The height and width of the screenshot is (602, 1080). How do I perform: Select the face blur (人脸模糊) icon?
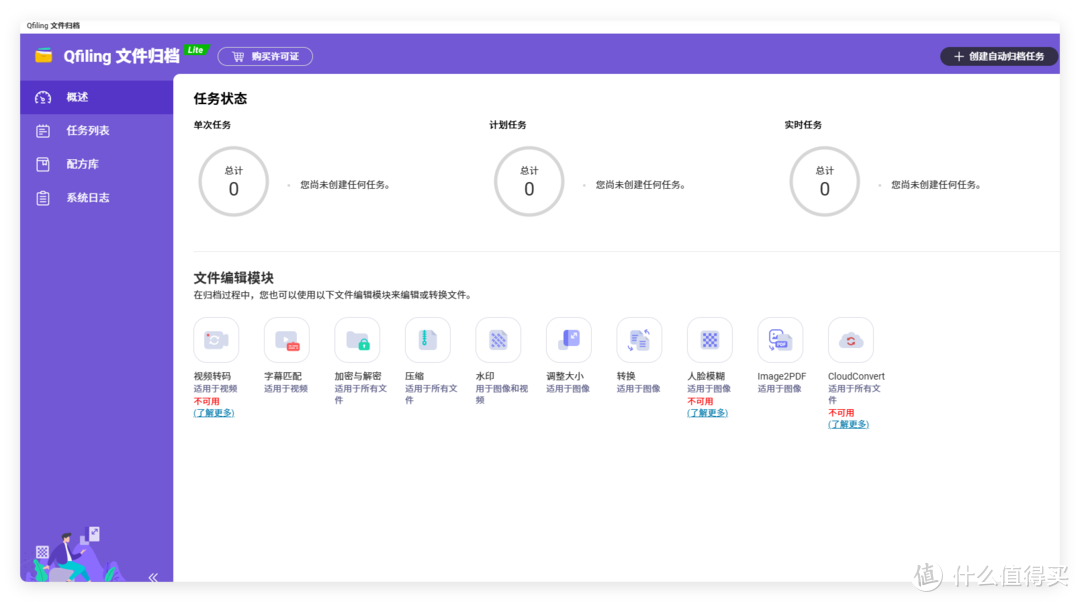coord(710,340)
